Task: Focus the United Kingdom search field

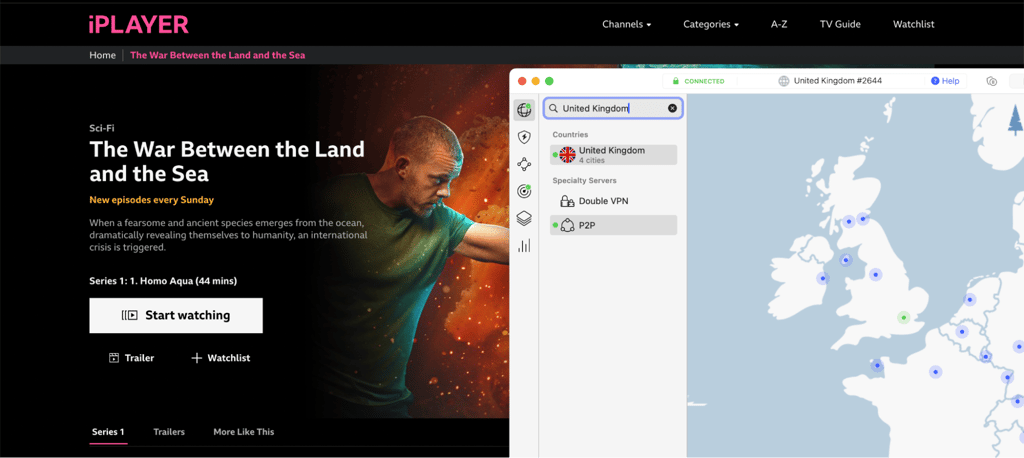Action: coord(613,108)
